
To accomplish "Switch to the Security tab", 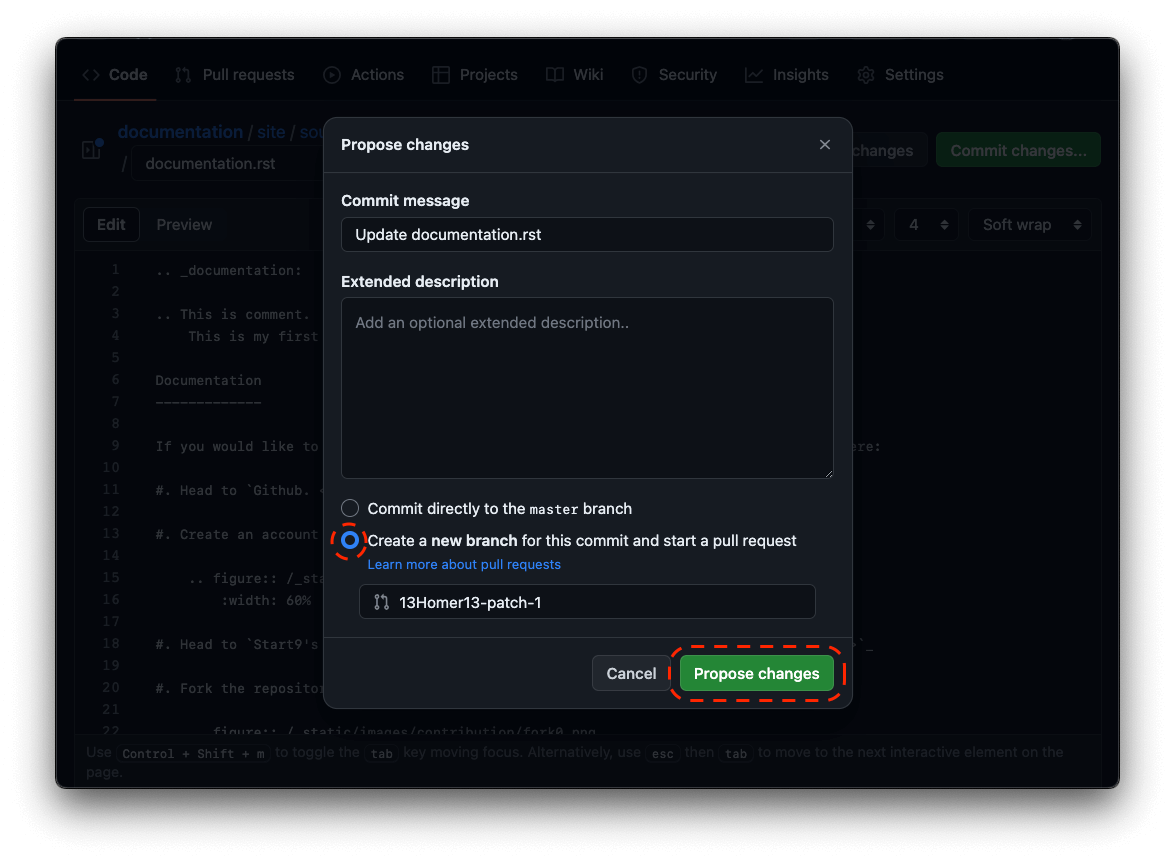I will (674, 75).
